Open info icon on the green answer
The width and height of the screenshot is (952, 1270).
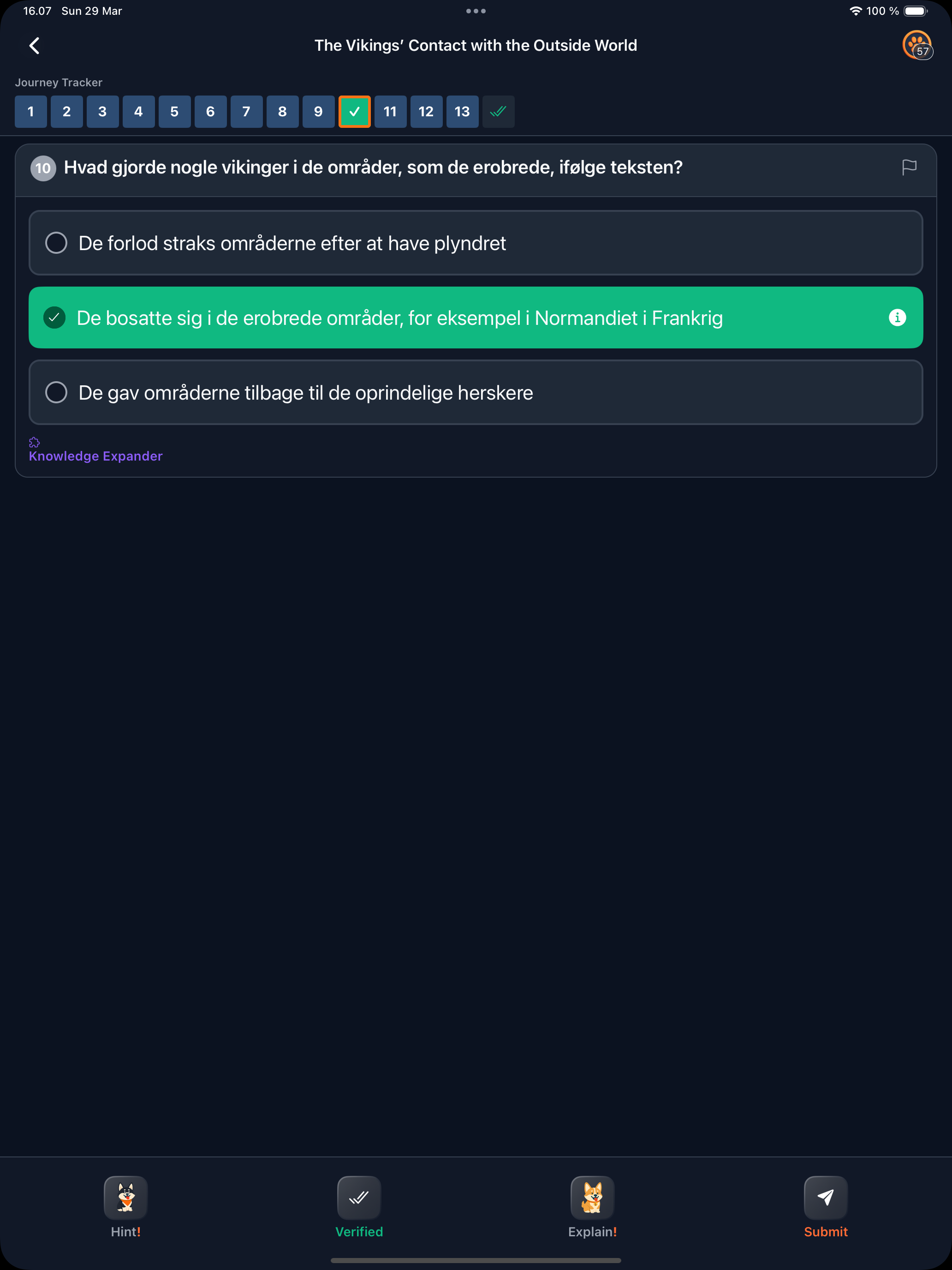click(x=897, y=317)
